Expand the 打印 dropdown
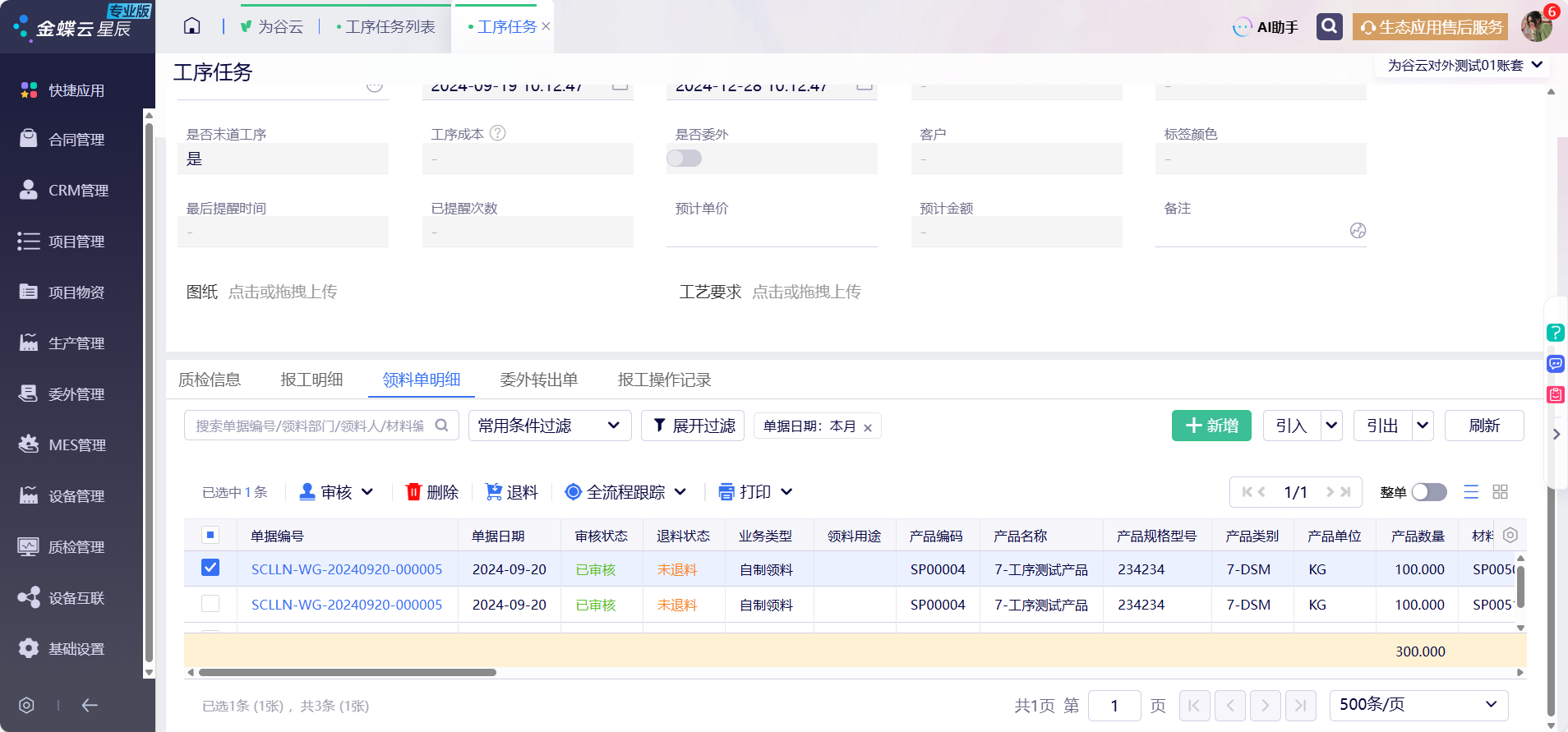Screen dimensions: 1568x732 tap(786, 492)
